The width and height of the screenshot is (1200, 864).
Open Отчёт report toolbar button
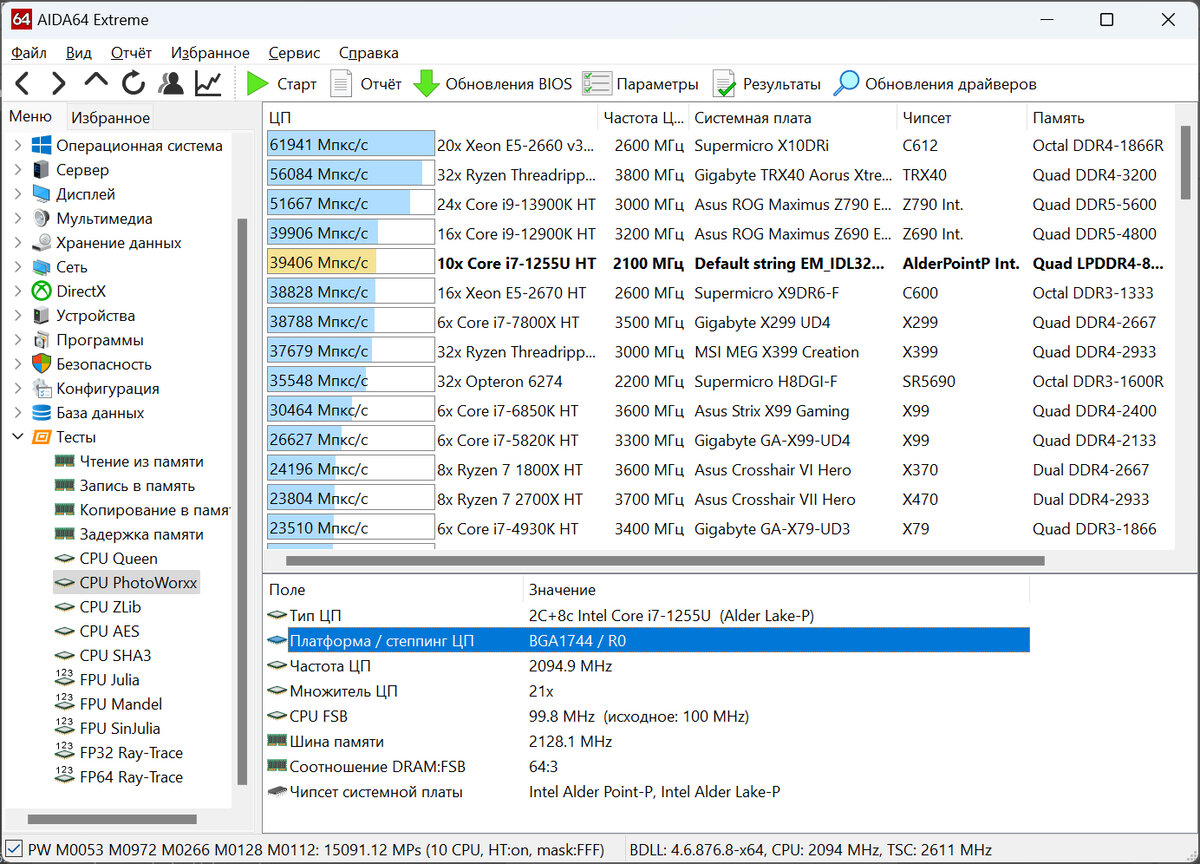[366, 84]
